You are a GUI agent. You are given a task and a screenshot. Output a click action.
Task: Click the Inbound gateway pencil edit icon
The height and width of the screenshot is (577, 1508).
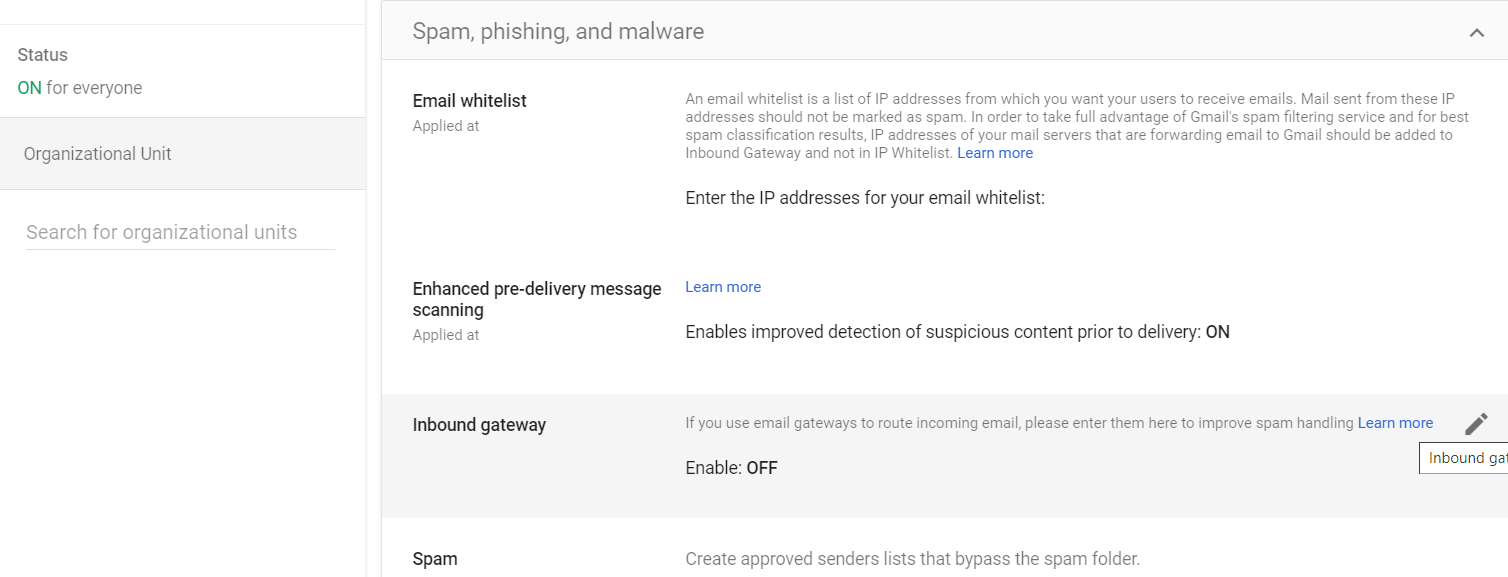[x=1476, y=424]
